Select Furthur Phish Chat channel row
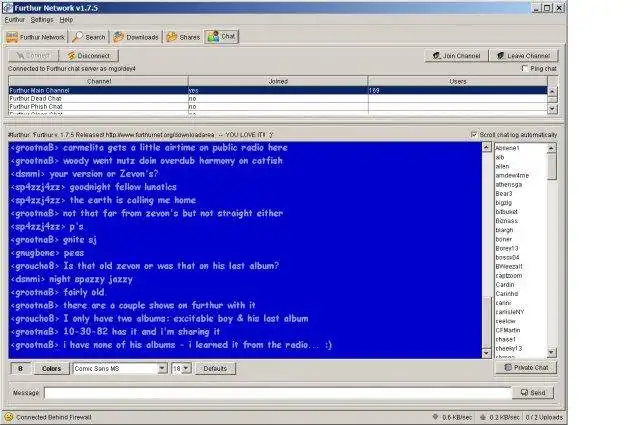The width and height of the screenshot is (640, 425). tap(278, 107)
